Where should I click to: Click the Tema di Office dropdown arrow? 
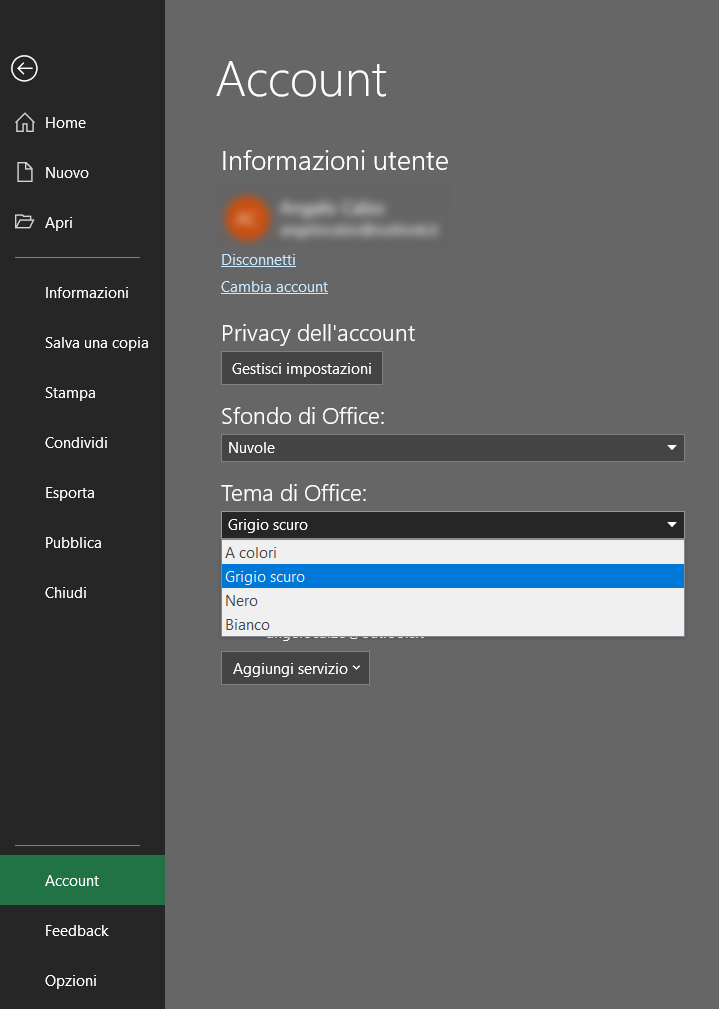click(671, 525)
